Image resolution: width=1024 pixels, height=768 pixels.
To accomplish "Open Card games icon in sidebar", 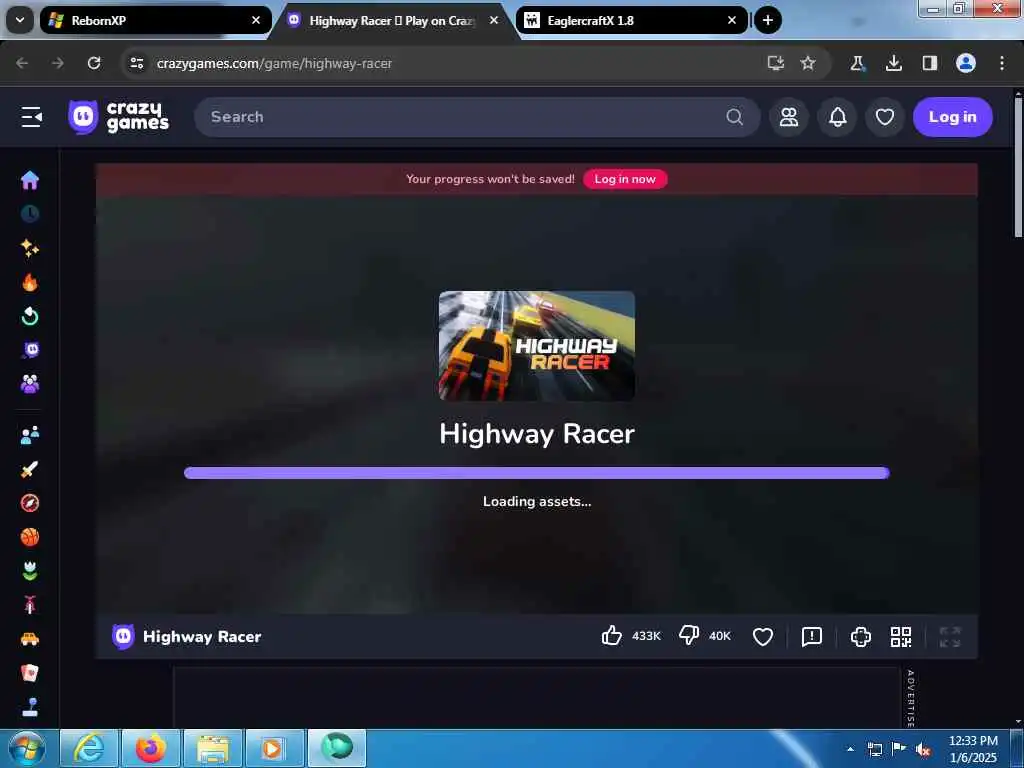I will 29,673.
